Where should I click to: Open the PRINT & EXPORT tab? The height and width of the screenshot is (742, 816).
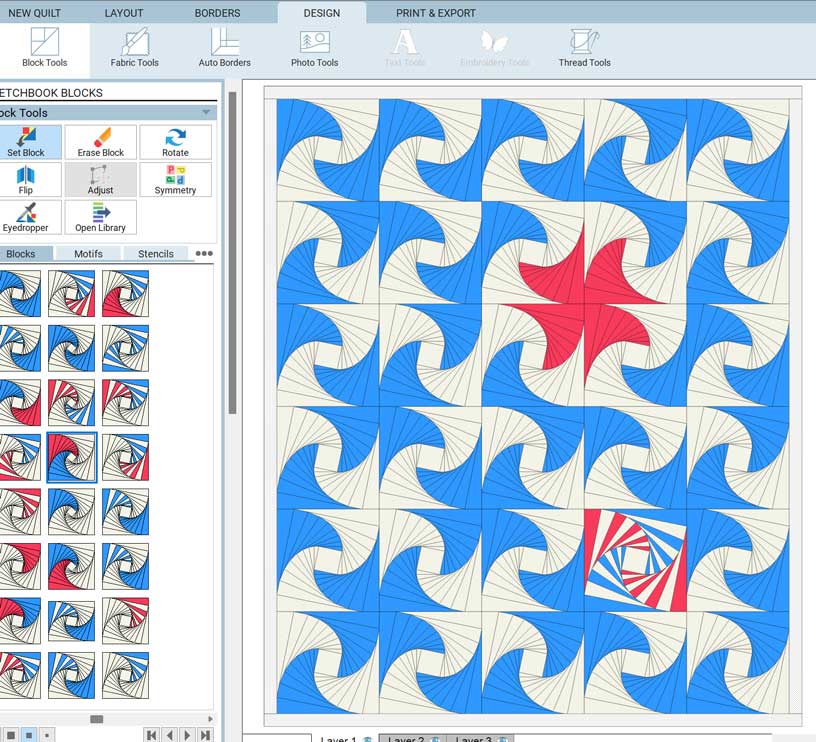point(435,13)
